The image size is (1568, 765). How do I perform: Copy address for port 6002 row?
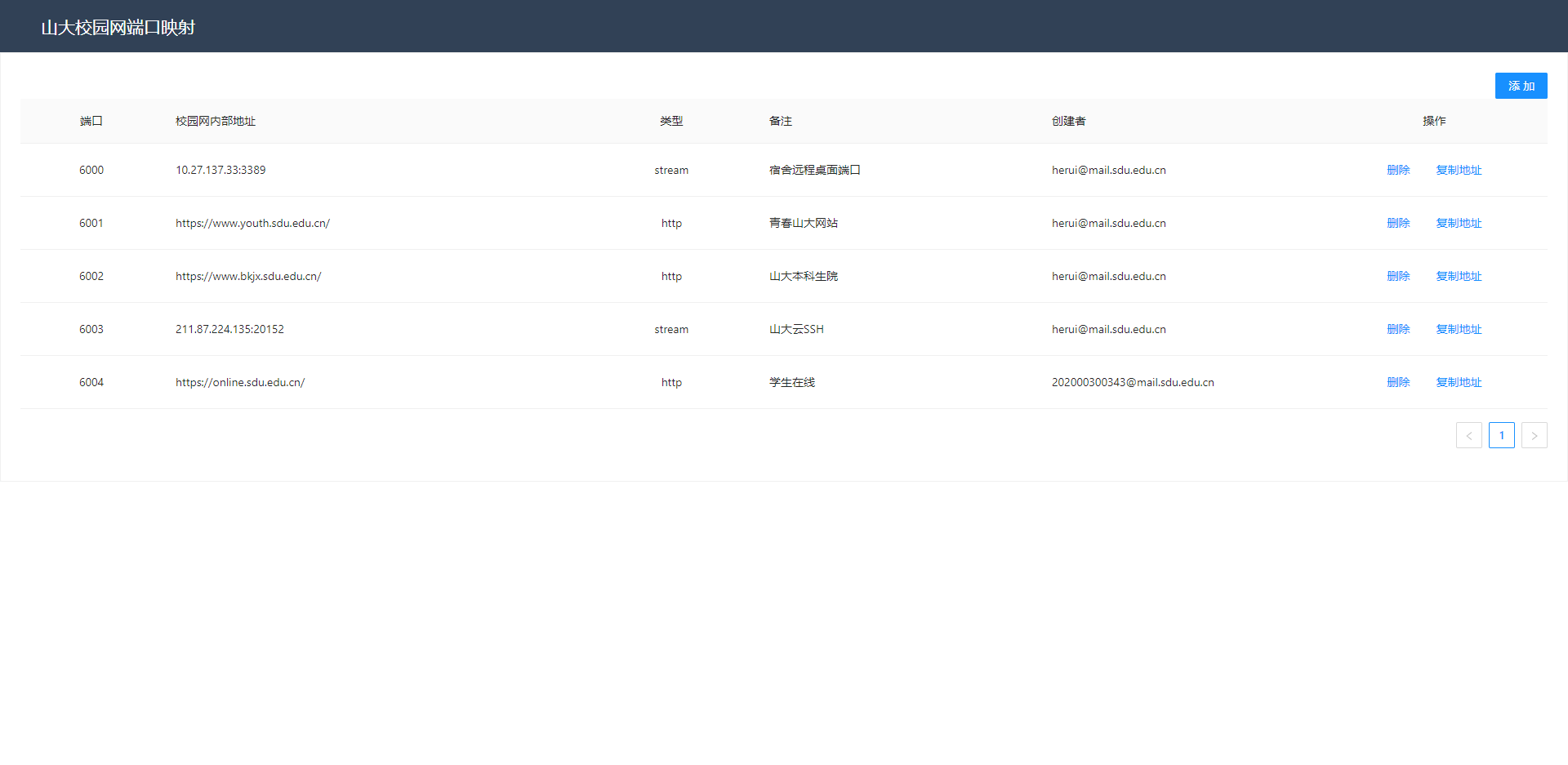(x=1459, y=276)
